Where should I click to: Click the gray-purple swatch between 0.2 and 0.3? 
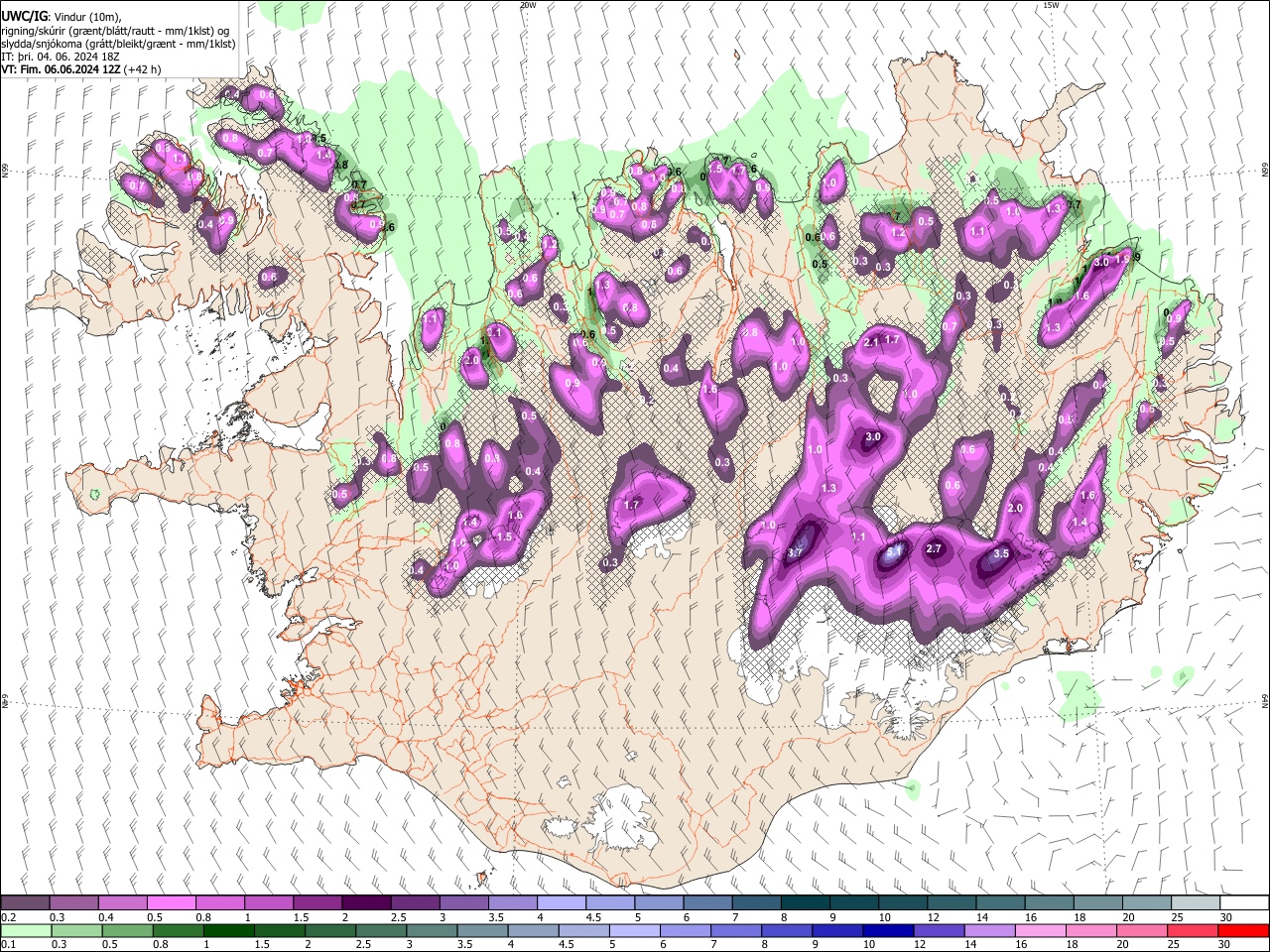pos(26,903)
